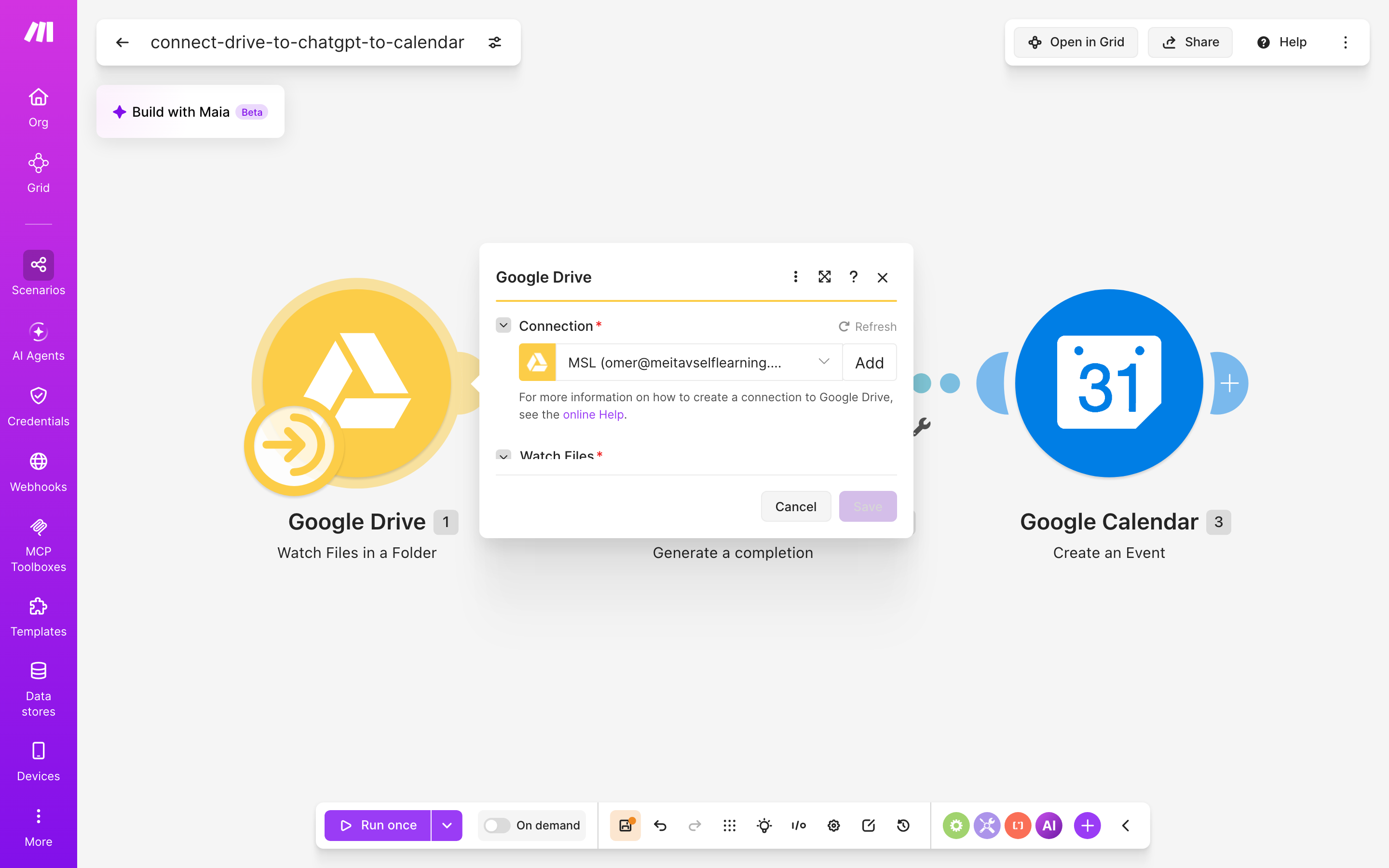Screen dimensions: 1389x868
Task: Open AI Agents section
Action: coord(39,341)
